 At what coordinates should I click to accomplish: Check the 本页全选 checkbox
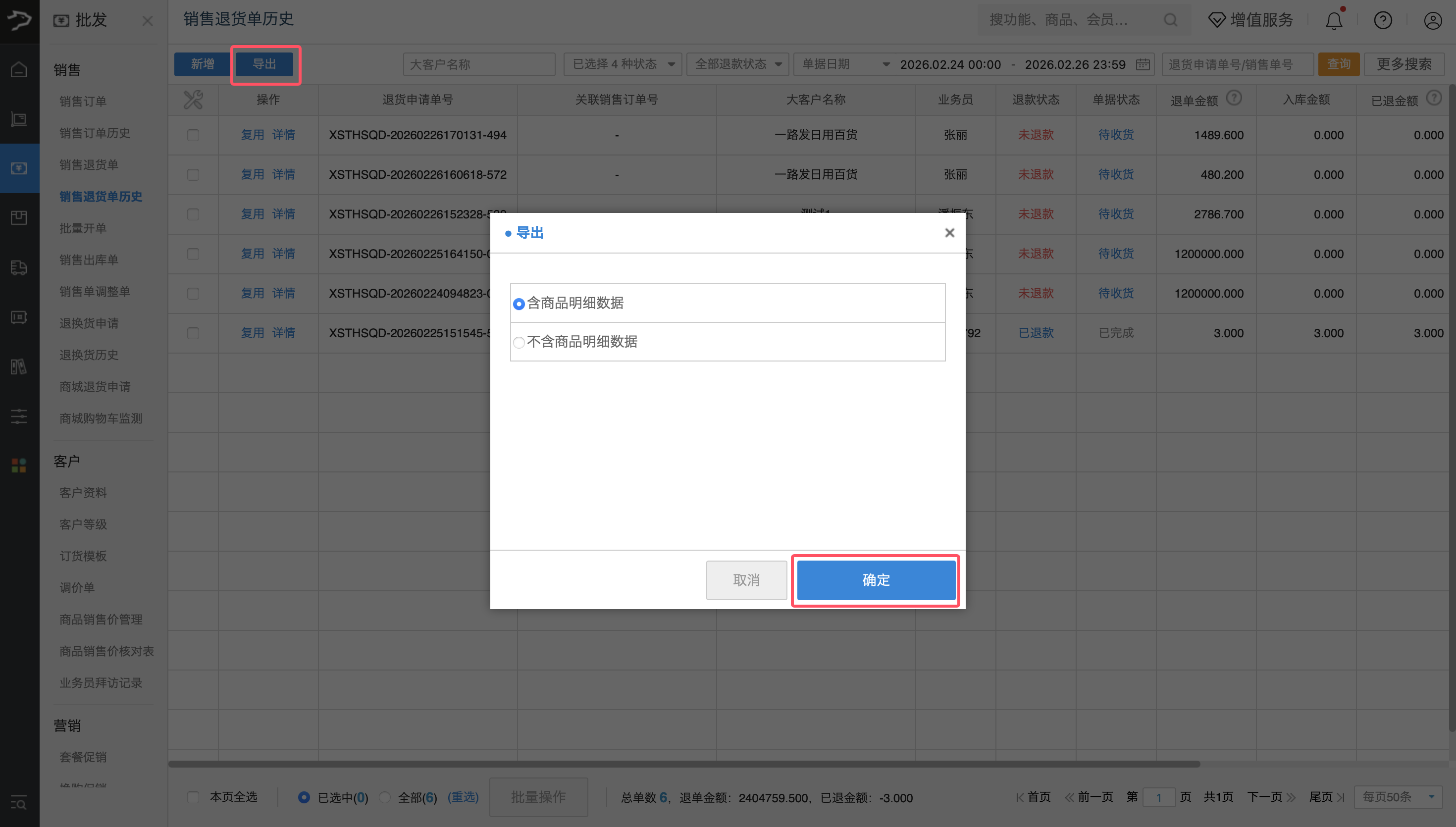pyautogui.click(x=193, y=797)
